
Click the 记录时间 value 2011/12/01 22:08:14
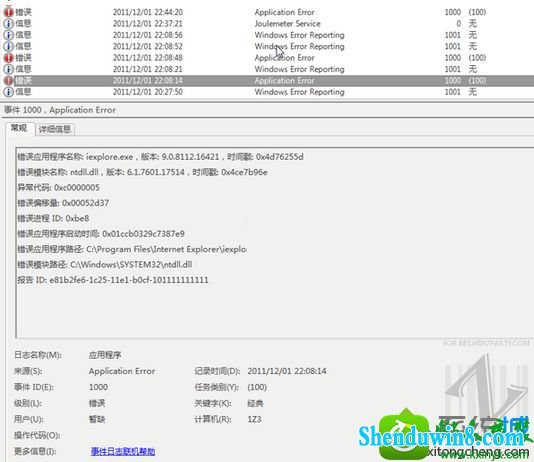(x=287, y=371)
